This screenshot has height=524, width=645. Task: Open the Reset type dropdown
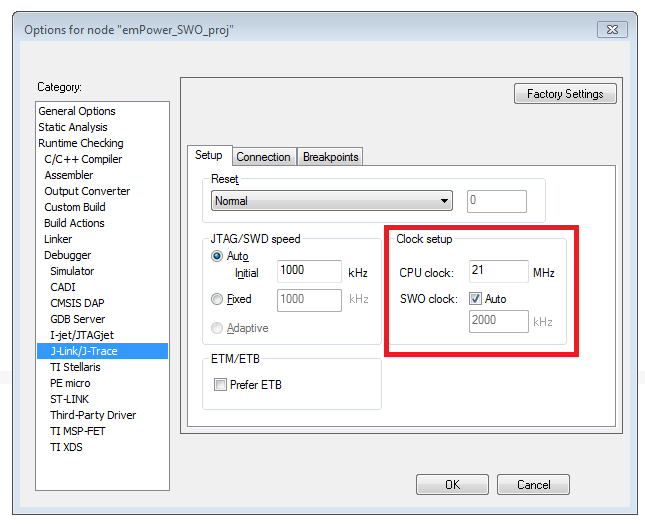coord(332,201)
